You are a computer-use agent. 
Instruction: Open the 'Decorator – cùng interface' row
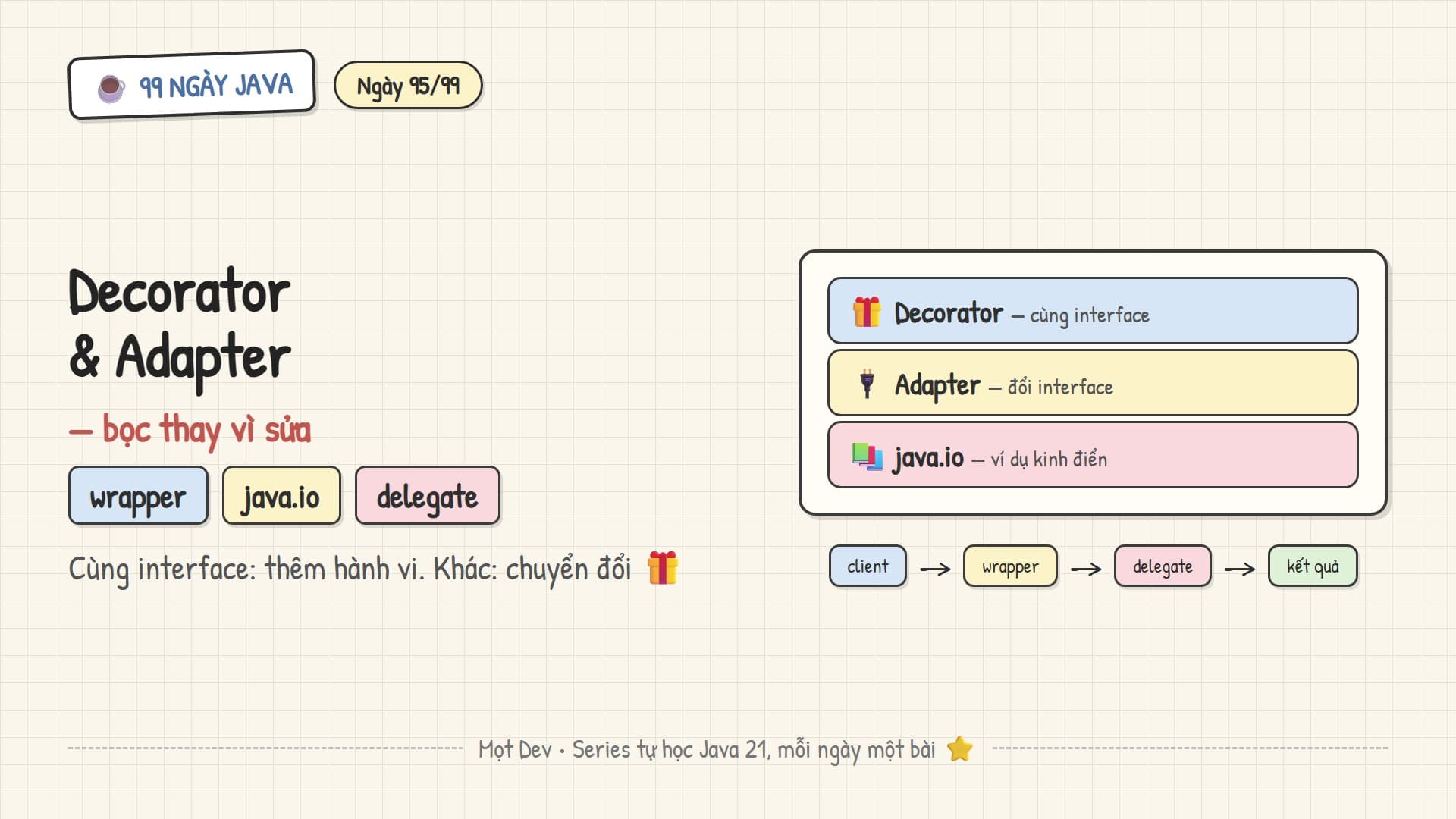coord(1093,311)
